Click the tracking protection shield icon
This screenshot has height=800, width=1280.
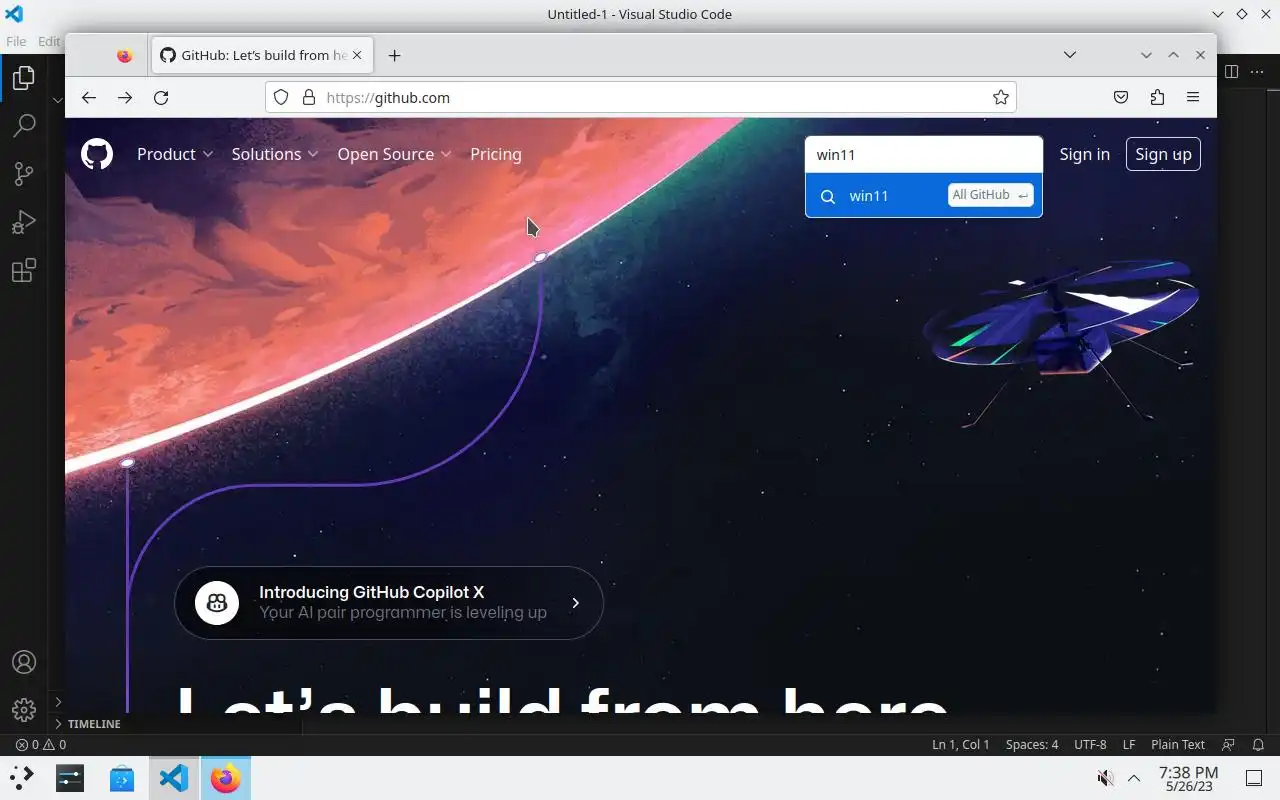(281, 97)
